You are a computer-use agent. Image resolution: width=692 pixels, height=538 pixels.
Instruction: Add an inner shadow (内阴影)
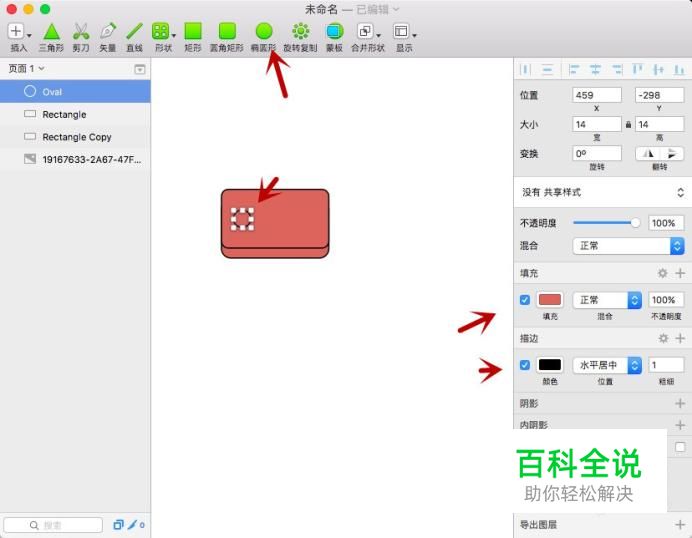click(x=680, y=425)
